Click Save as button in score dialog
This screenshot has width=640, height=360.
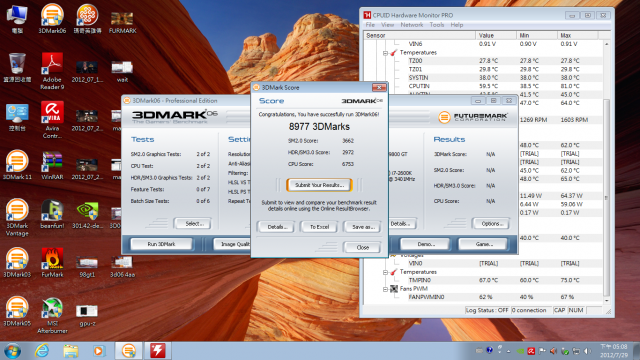[x=362, y=227]
